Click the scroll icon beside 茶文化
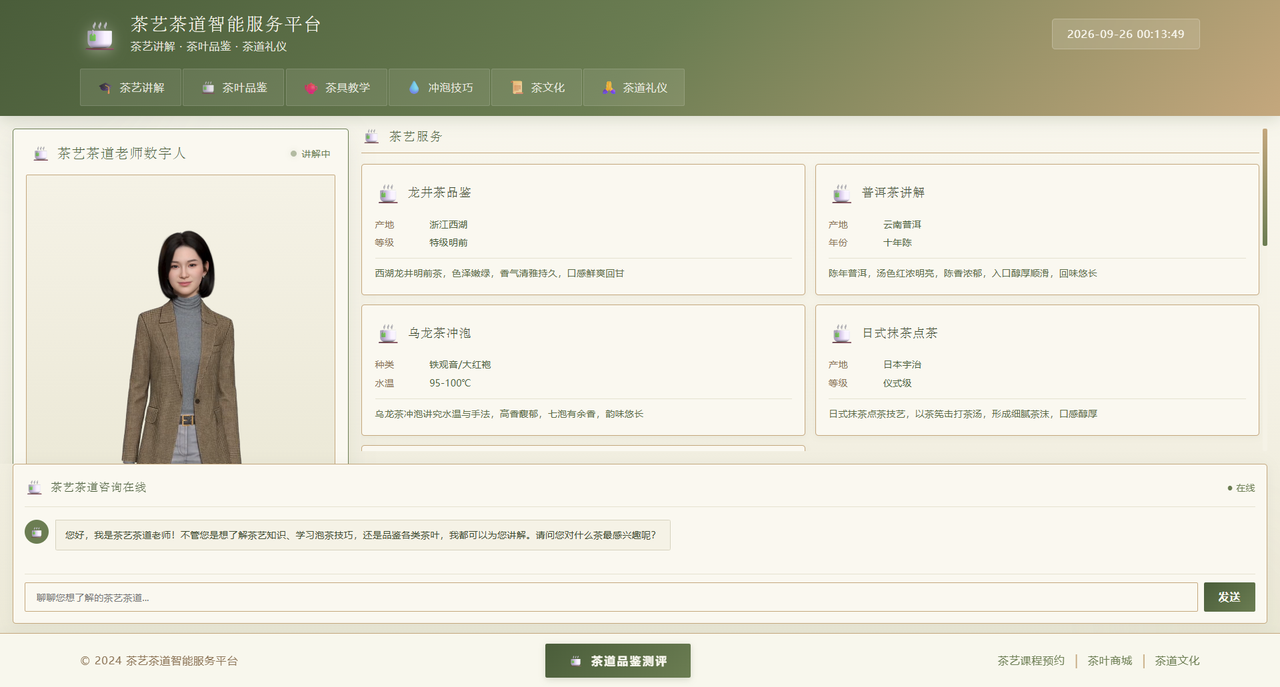This screenshot has height=687, width=1280. click(x=517, y=88)
